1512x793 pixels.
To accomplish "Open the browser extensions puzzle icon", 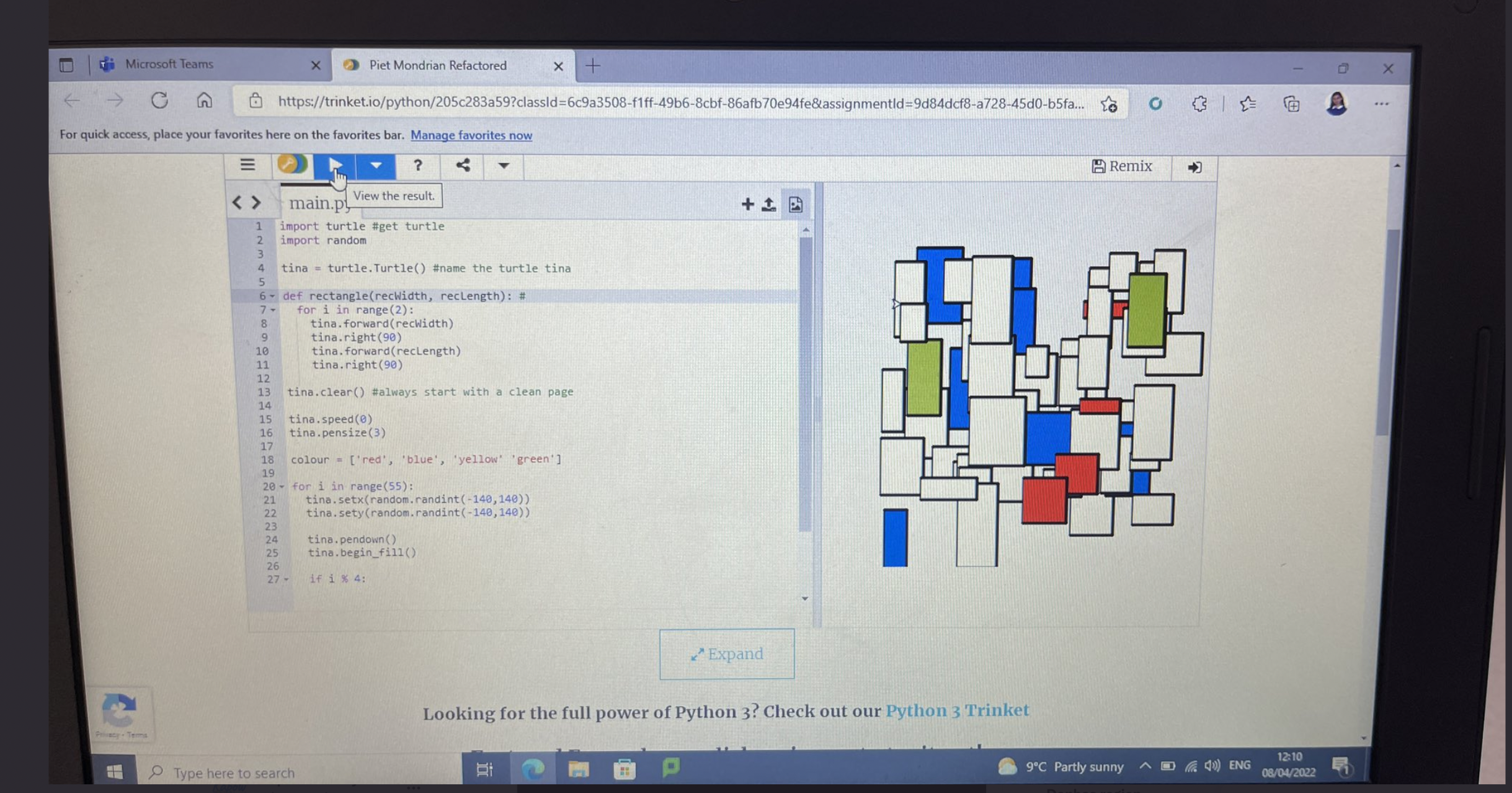I will tap(1199, 104).
